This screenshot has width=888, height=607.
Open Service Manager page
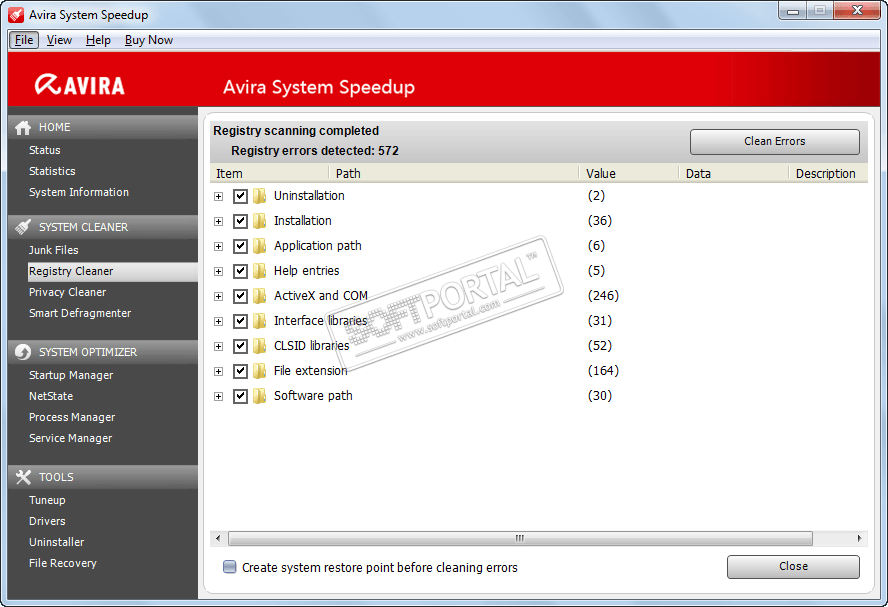(70, 438)
